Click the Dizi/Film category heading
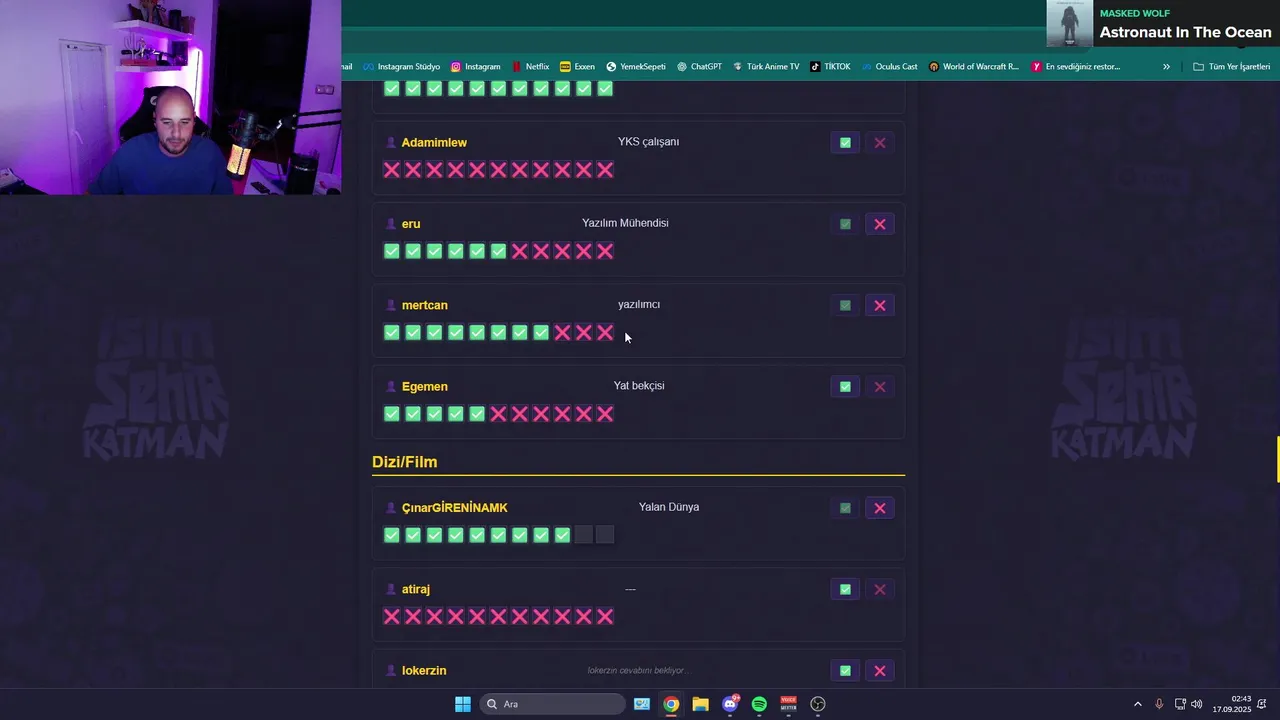This screenshot has width=1280, height=720. click(405, 462)
